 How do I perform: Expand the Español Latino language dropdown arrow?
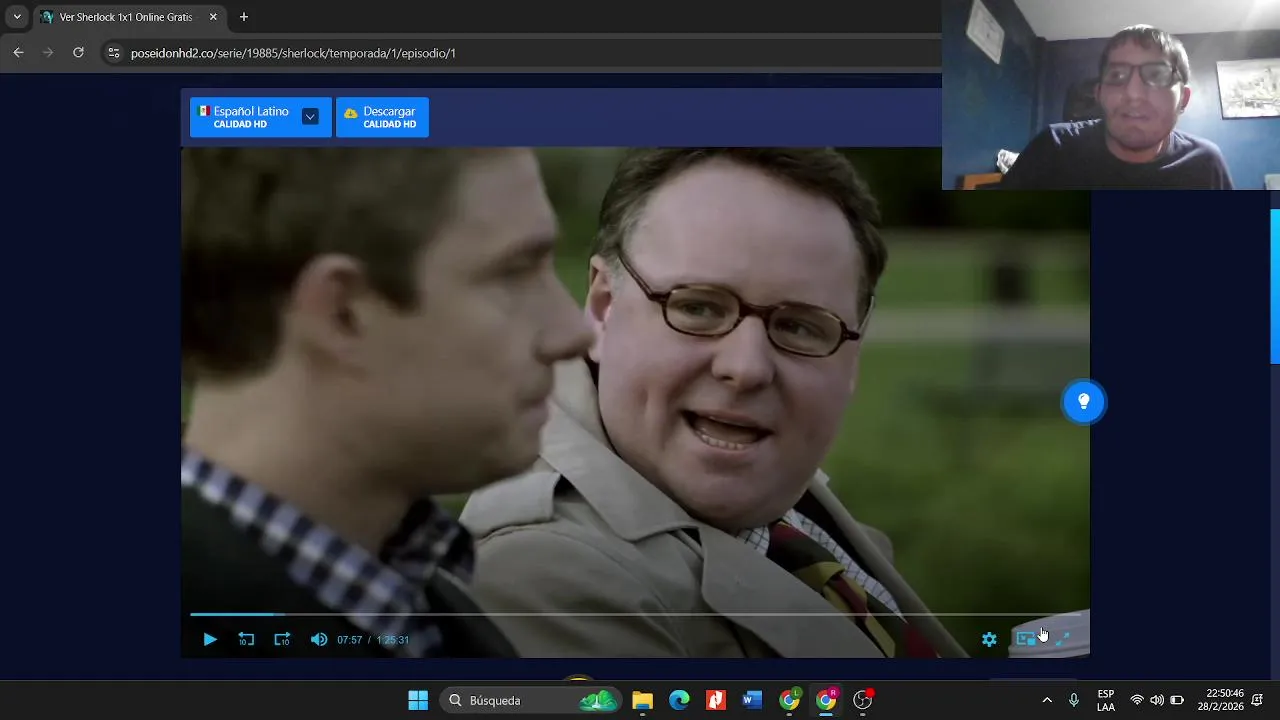point(310,117)
